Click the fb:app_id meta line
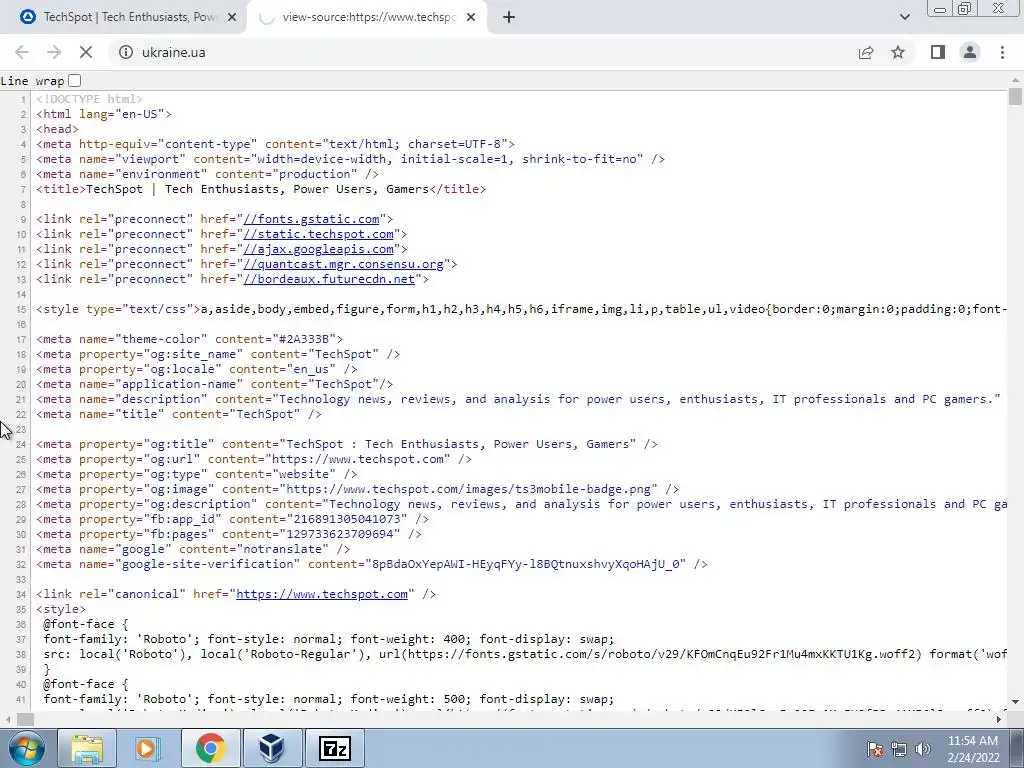 pyautogui.click(x=232, y=519)
